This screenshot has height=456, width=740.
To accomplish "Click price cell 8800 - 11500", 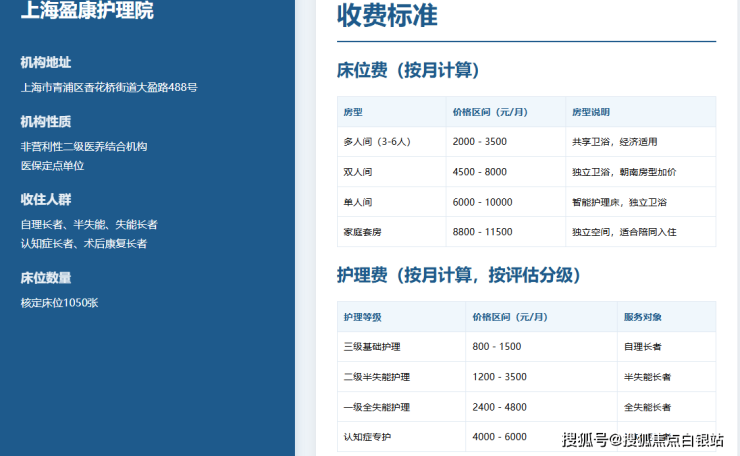I will pyautogui.click(x=482, y=232).
